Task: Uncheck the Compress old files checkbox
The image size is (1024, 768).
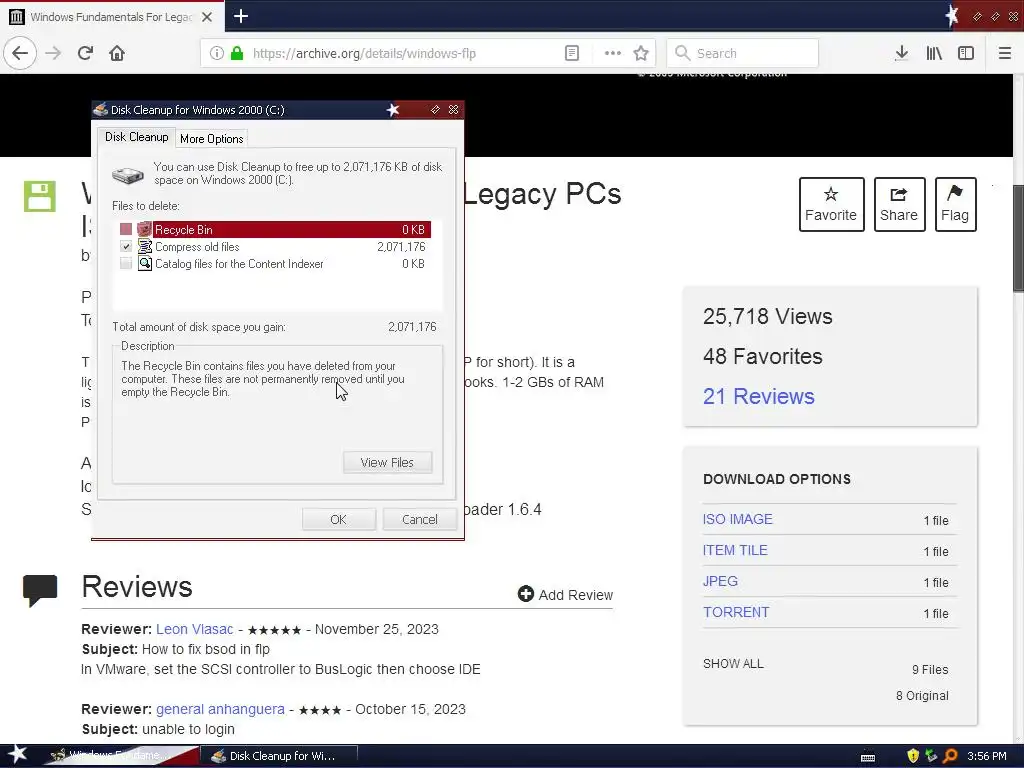Action: click(126, 246)
